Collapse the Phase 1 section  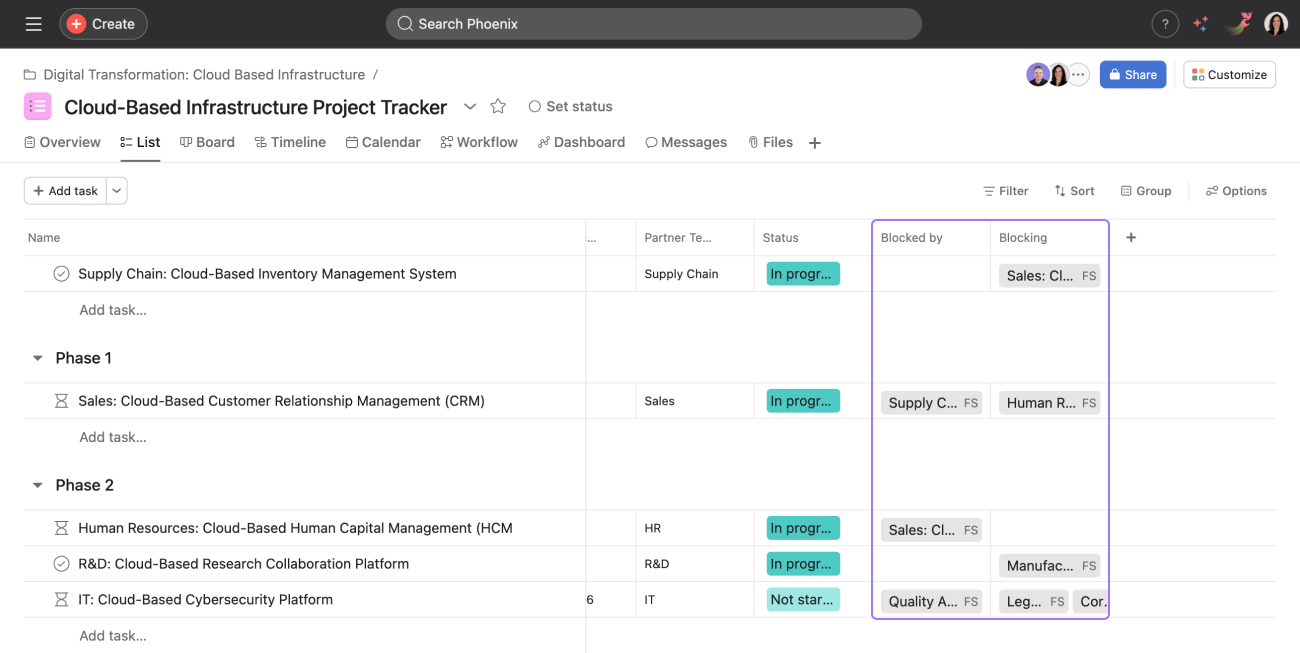[38, 358]
